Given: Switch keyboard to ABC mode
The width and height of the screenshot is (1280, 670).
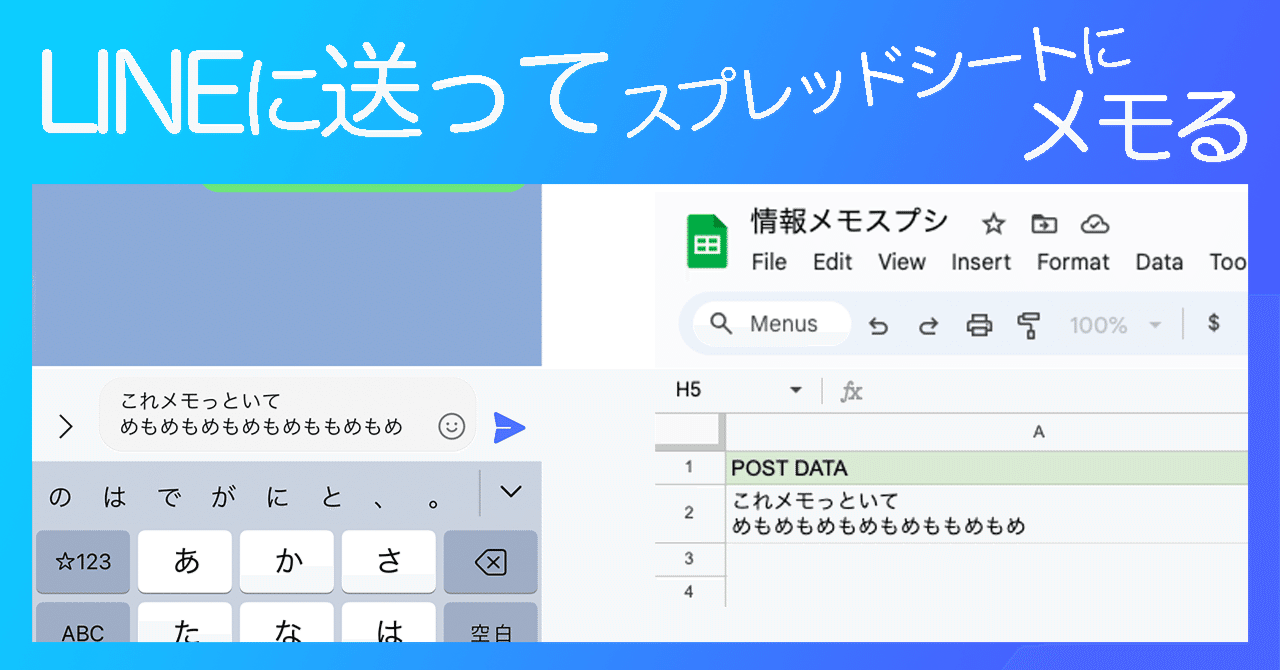Looking at the screenshot, I should pos(83,624).
